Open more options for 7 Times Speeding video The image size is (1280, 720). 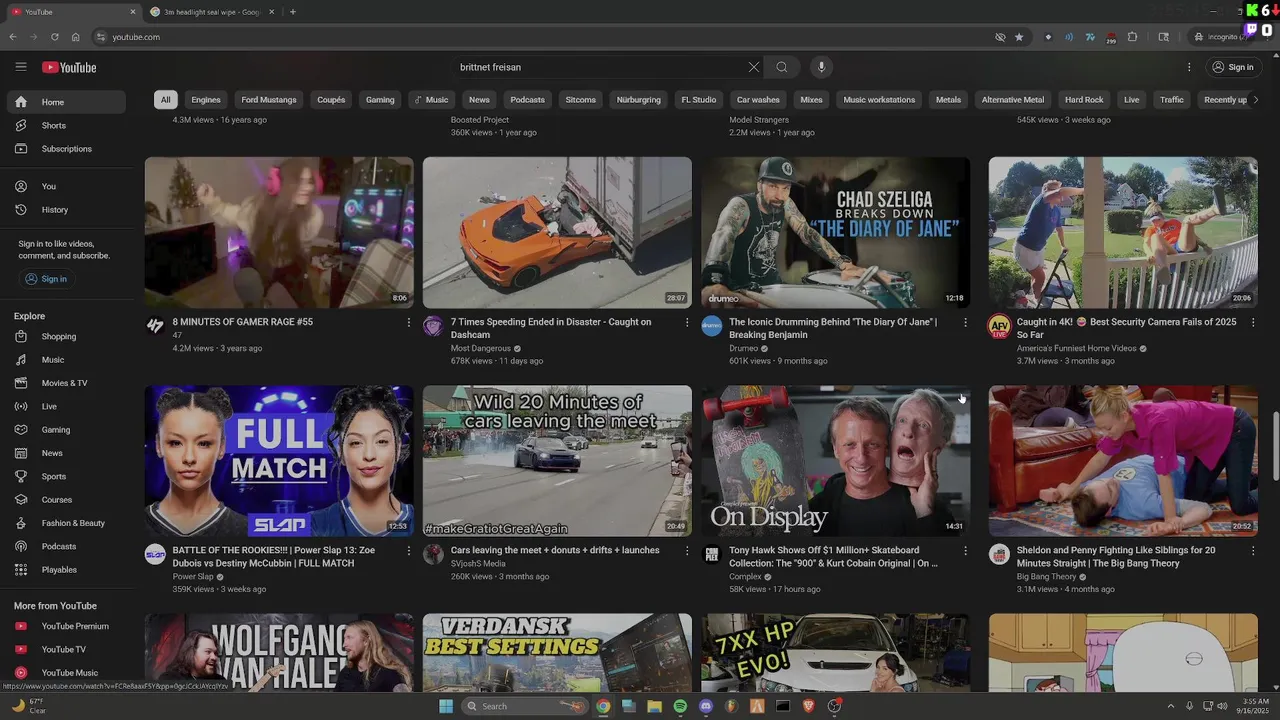point(687,322)
